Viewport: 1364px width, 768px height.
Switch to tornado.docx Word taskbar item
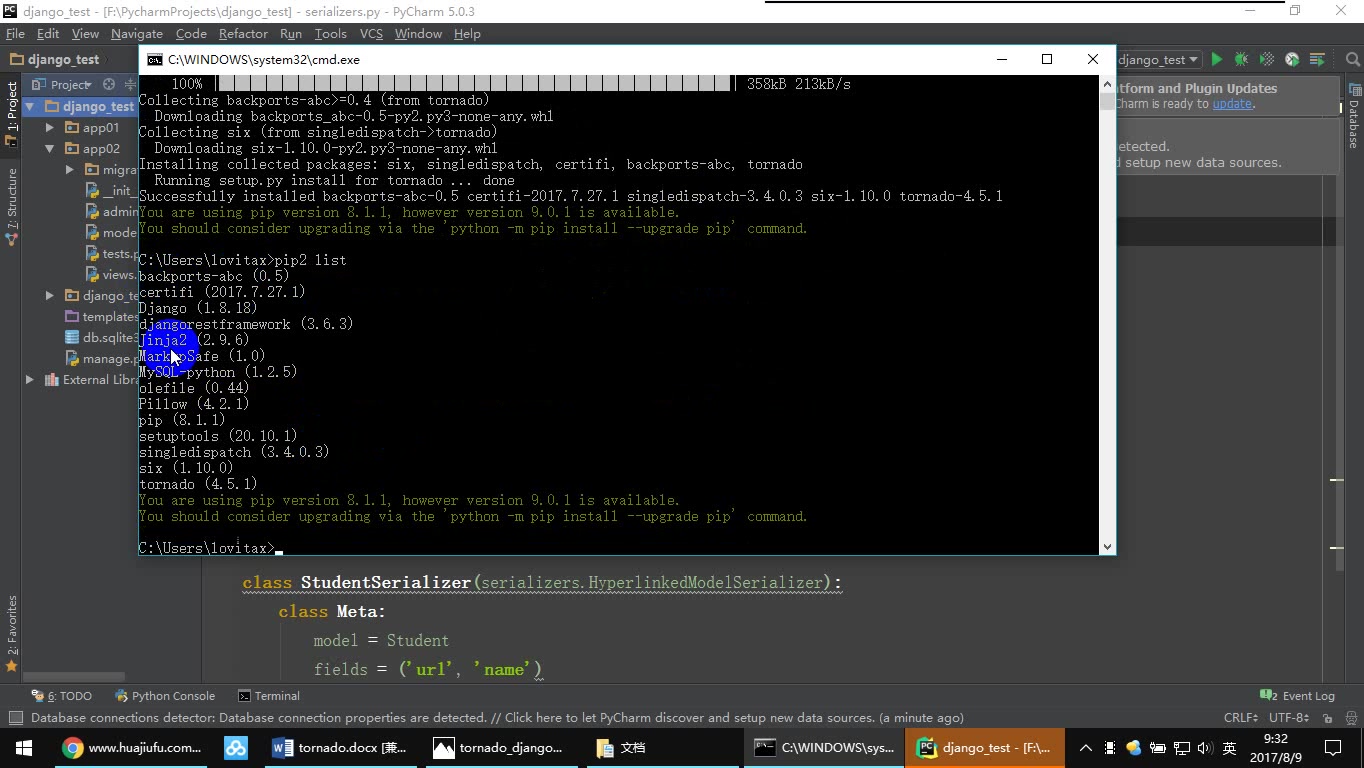[340, 748]
